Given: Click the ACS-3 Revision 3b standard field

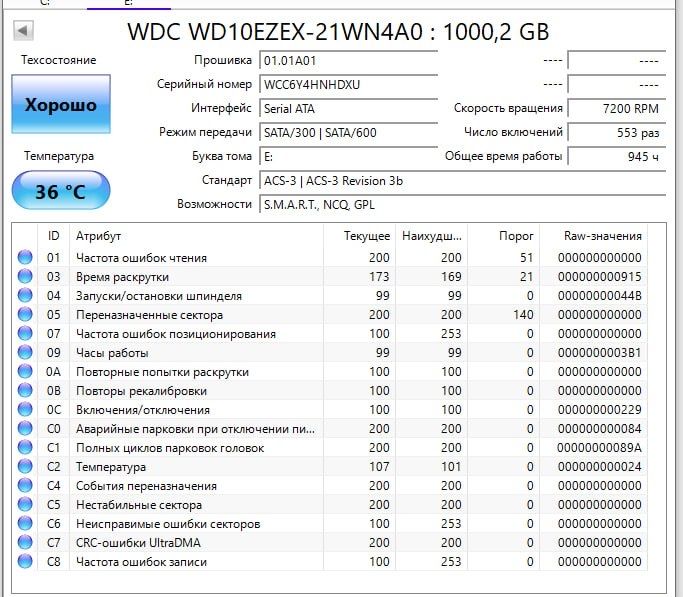Looking at the screenshot, I should tap(463, 180).
